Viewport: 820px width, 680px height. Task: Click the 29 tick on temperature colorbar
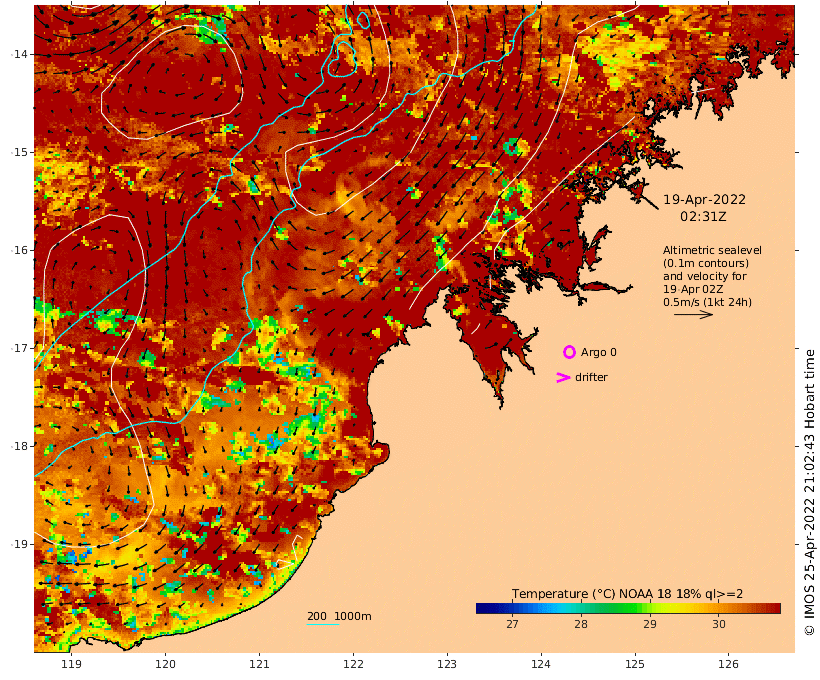[650, 624]
